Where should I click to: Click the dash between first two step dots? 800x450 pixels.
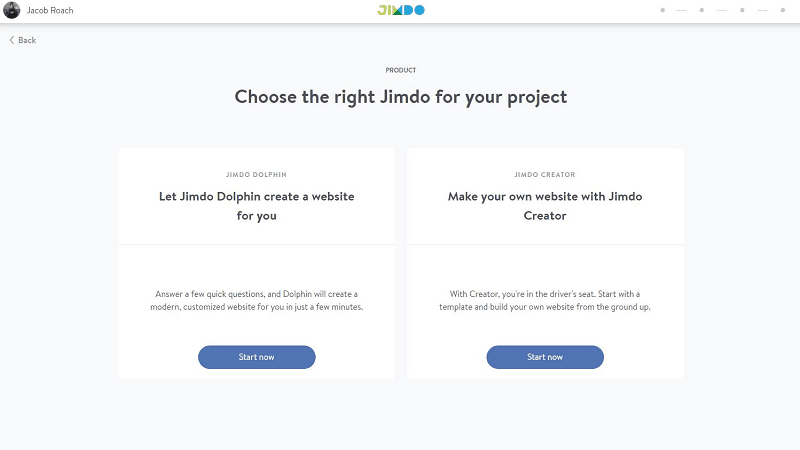pos(682,10)
